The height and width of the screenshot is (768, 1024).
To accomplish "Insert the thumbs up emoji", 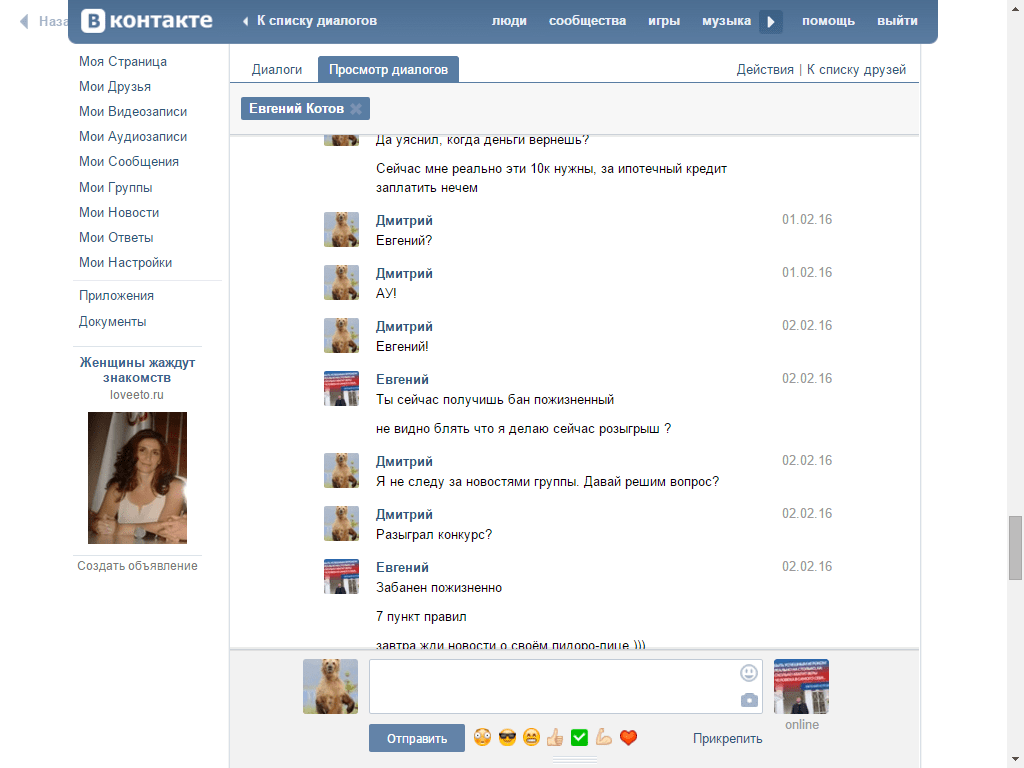I will [x=555, y=738].
